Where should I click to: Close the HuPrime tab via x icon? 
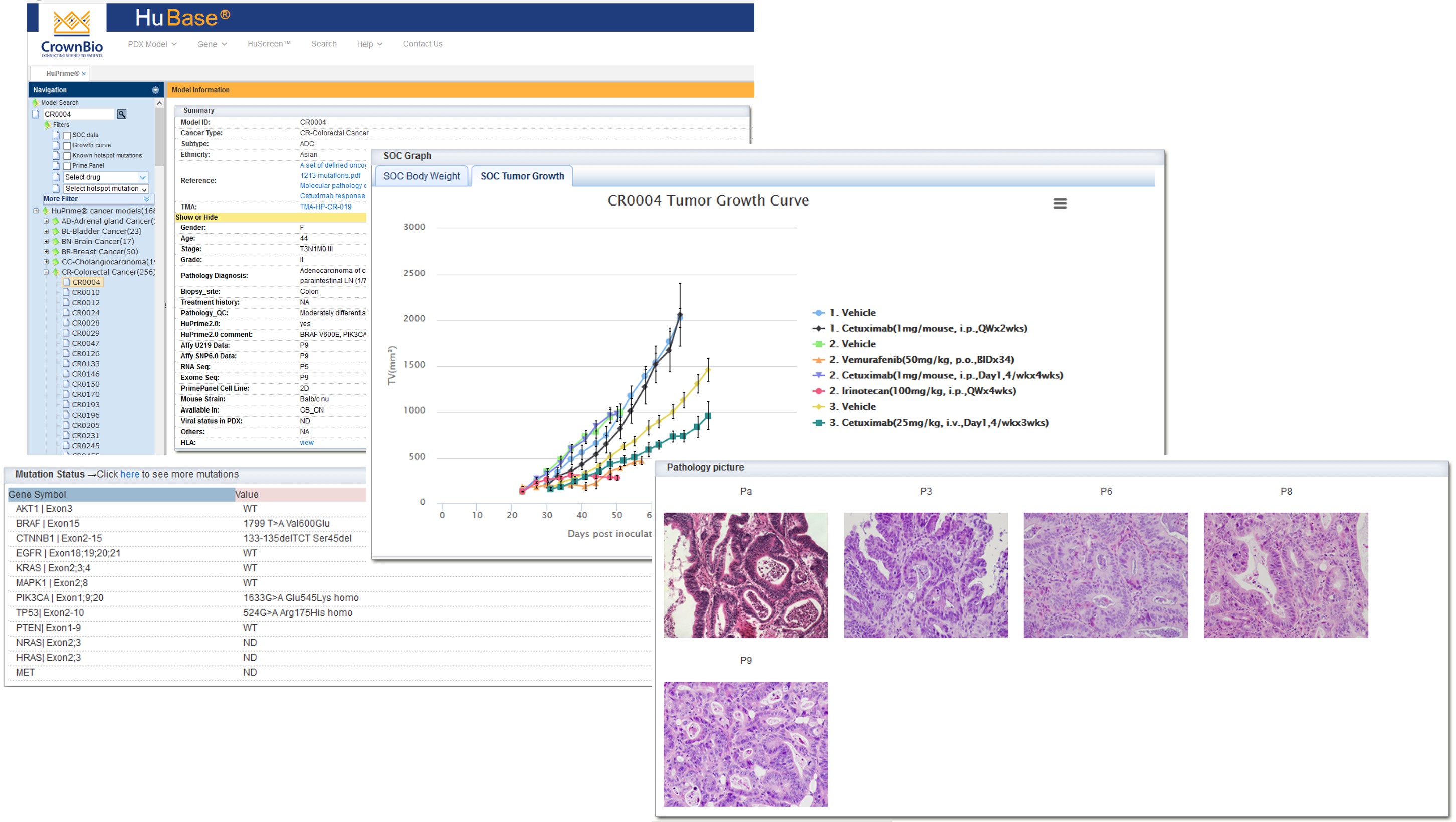tap(84, 74)
